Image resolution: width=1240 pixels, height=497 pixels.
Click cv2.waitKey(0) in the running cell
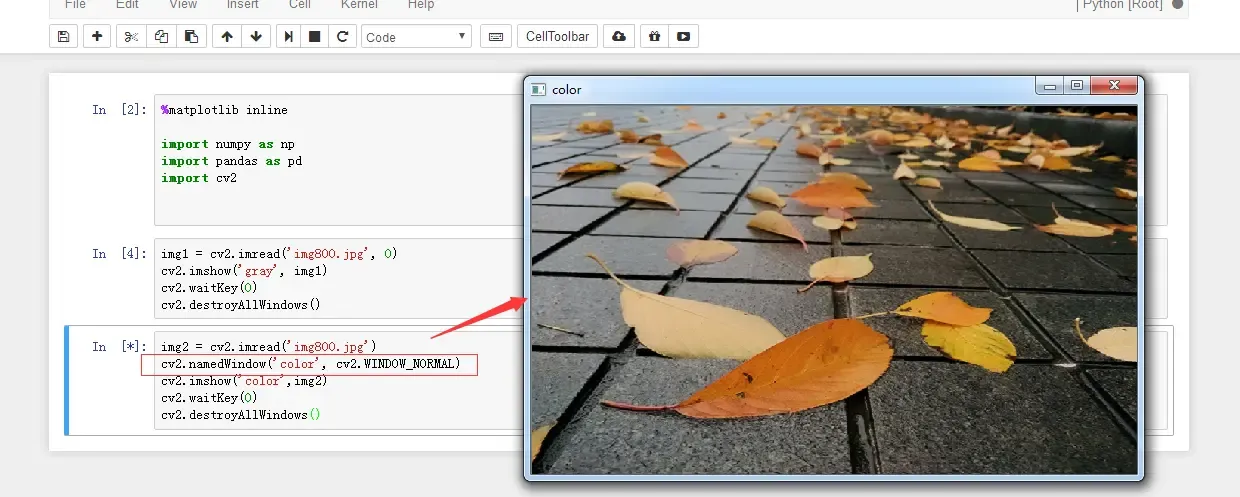click(210, 398)
